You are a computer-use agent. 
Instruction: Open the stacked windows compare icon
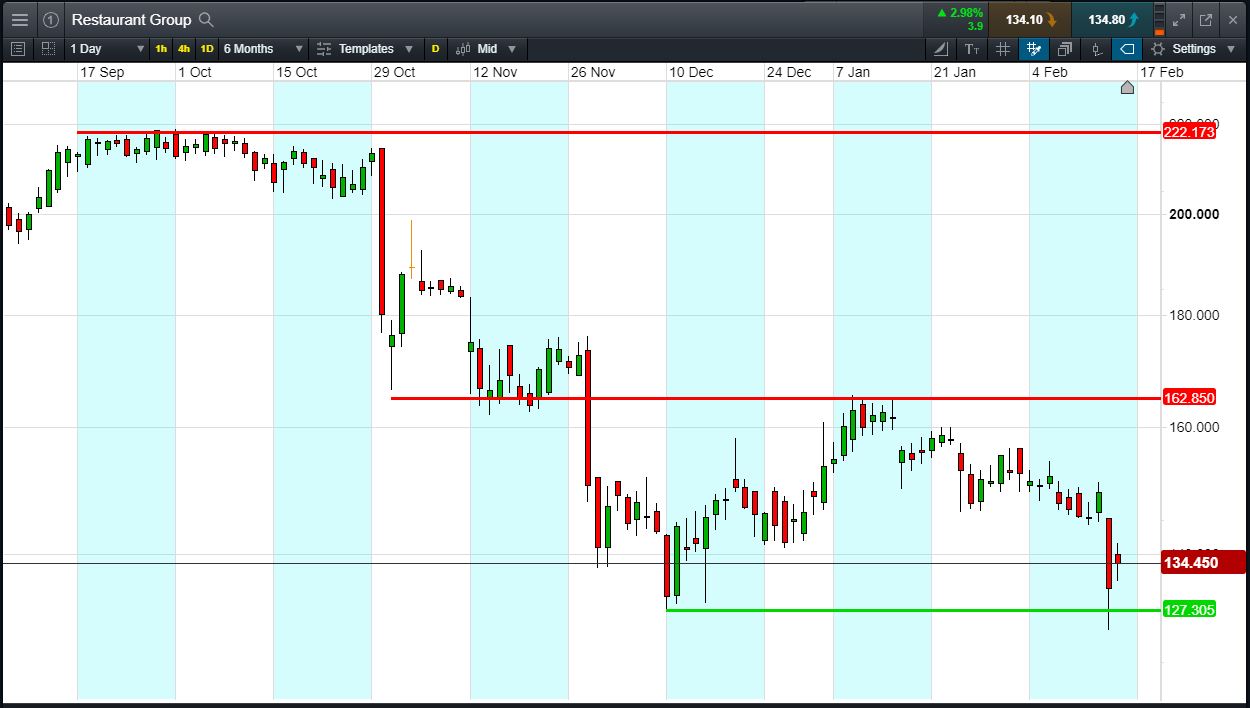[1065, 48]
